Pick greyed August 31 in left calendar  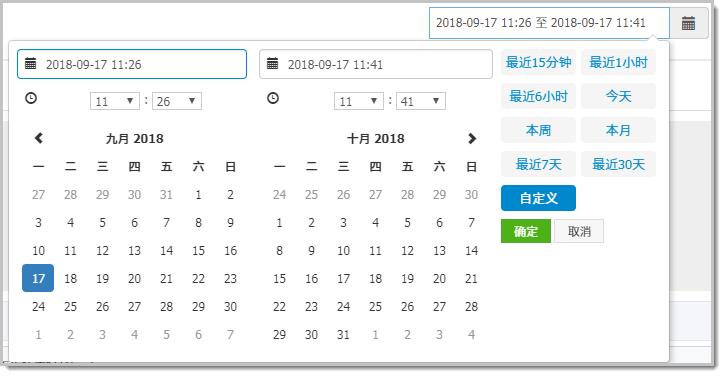point(166,194)
